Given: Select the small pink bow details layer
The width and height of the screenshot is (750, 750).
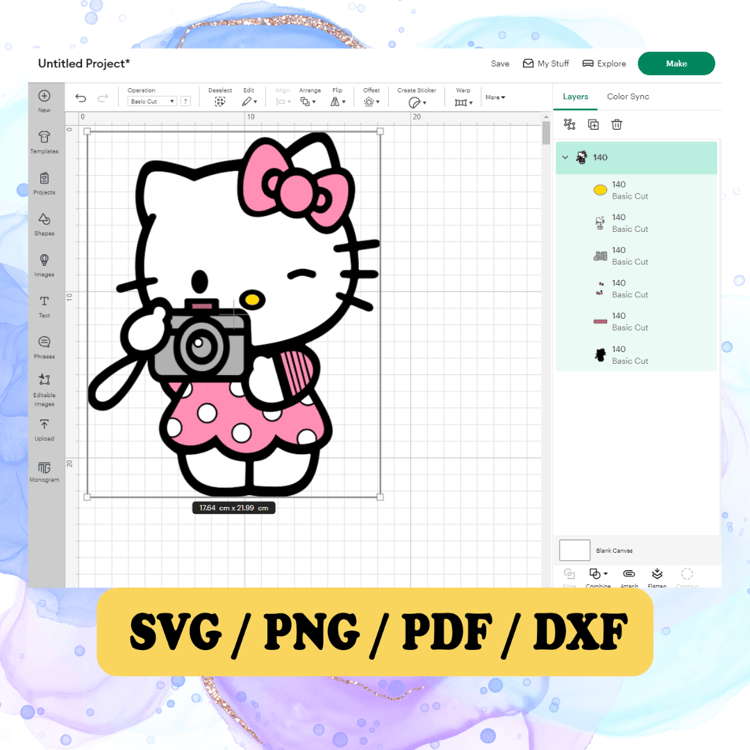Looking at the screenshot, I should click(x=636, y=289).
